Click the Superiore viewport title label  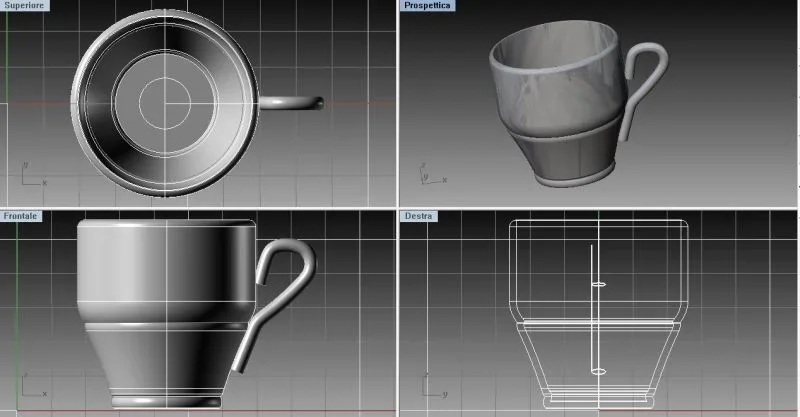pos(24,5)
